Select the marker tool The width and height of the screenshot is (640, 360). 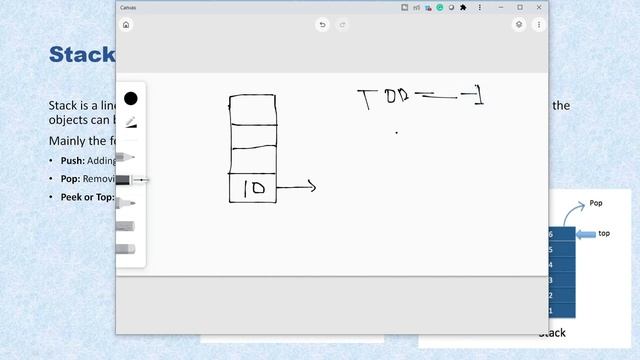[125, 203]
